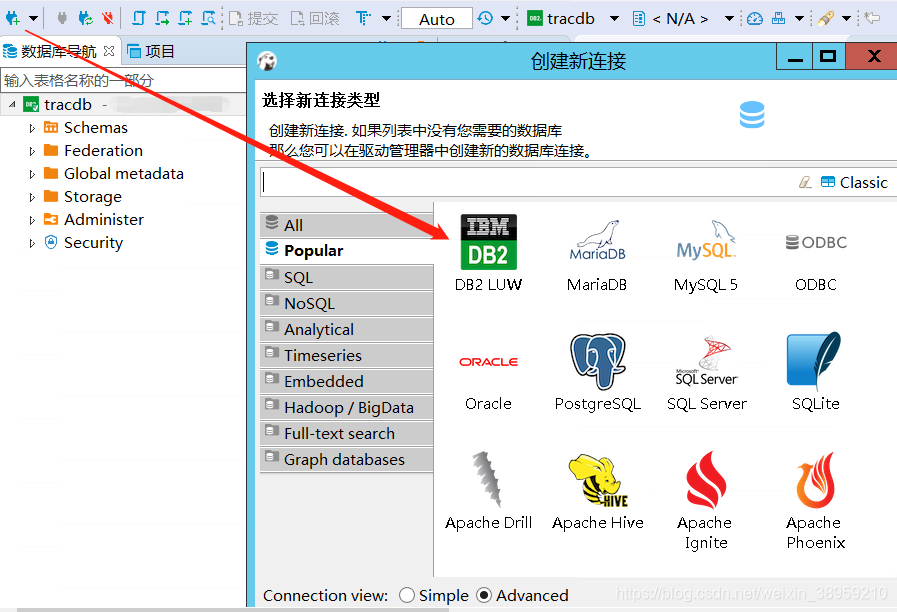Click the 提交 commit button
The height and width of the screenshot is (612, 897).
point(253,19)
